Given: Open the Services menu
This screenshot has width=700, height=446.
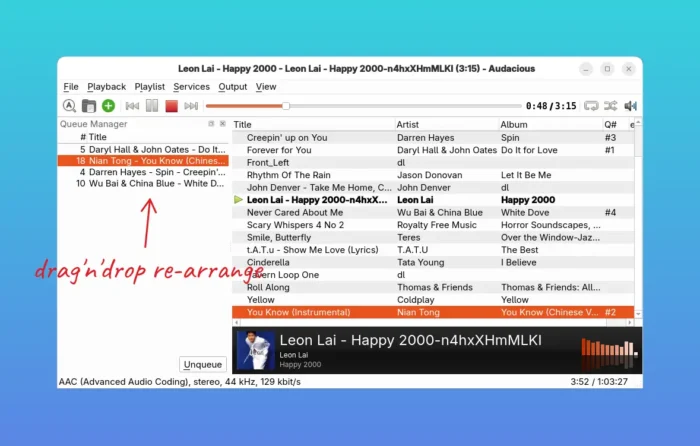Looking at the screenshot, I should pos(191,87).
